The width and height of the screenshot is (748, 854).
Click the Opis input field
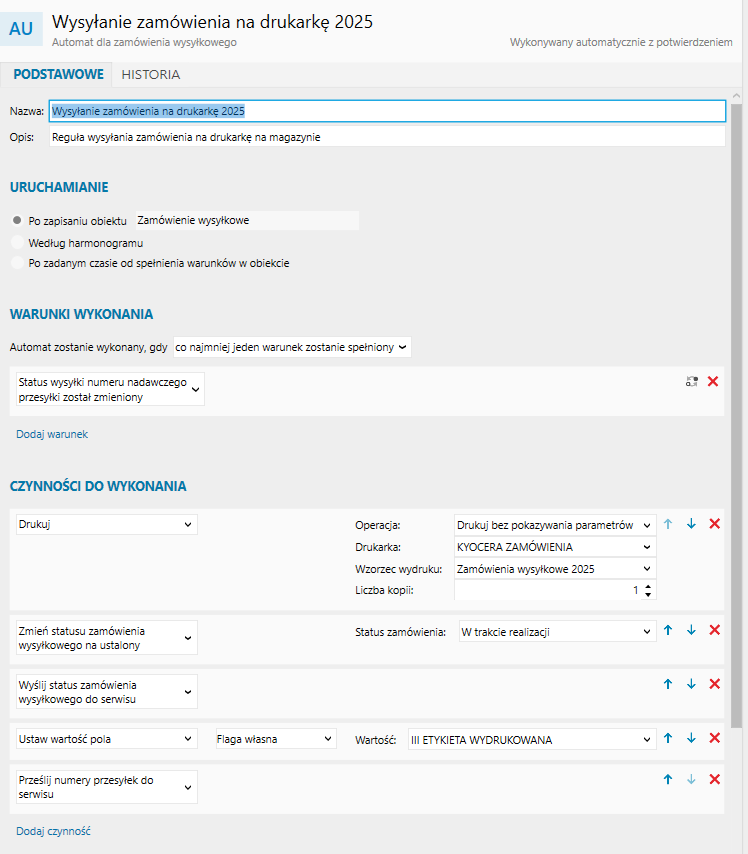(387, 137)
